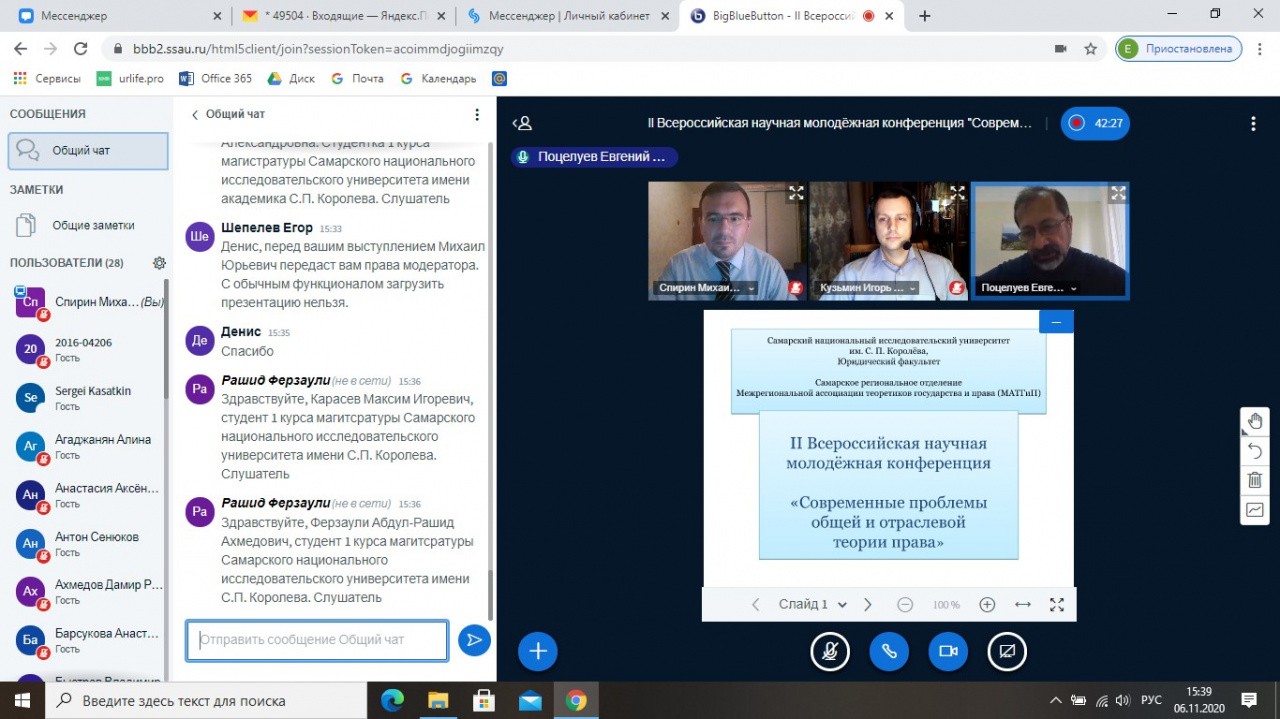This screenshot has height=719, width=1280.
Task: Open the chat three-dots options menu
Action: pyautogui.click(x=477, y=115)
